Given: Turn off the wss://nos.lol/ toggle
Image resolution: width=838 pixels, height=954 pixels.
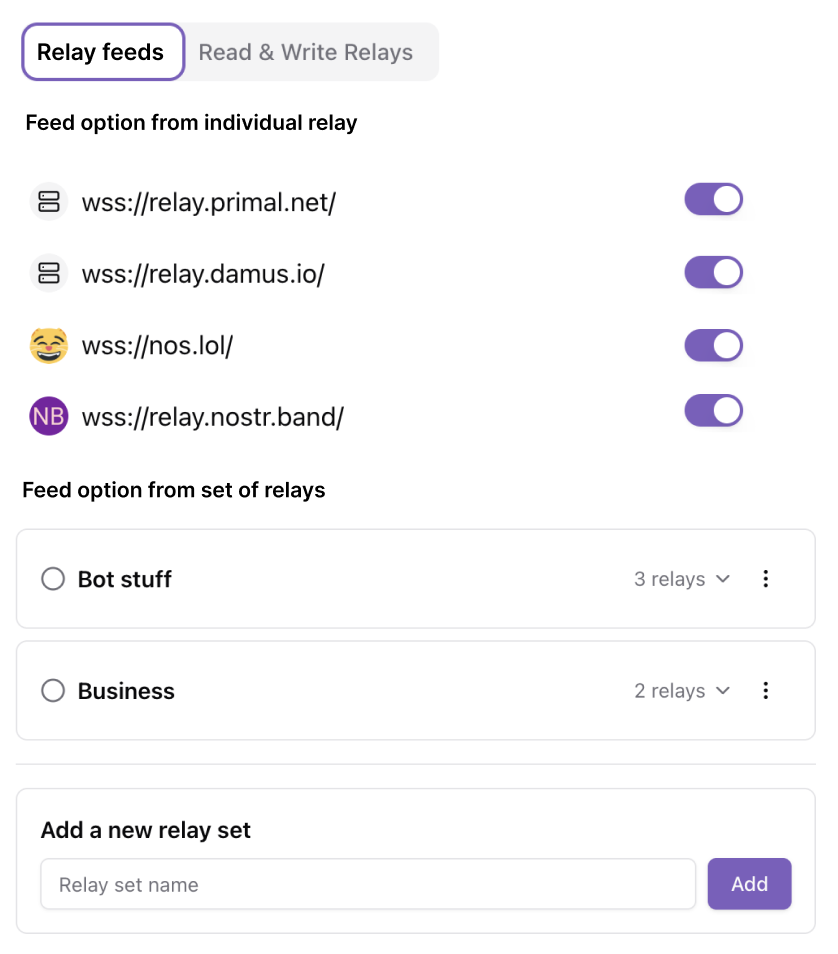Looking at the screenshot, I should pos(713,346).
